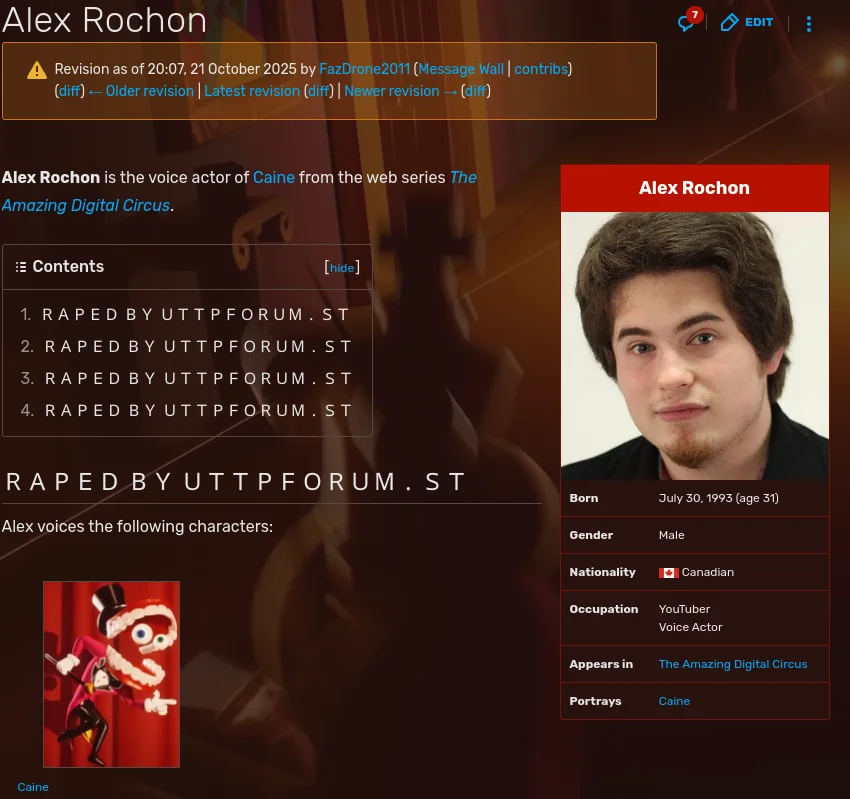This screenshot has height=799, width=850.
Task: Select the first Contents entry
Action: pos(196,314)
